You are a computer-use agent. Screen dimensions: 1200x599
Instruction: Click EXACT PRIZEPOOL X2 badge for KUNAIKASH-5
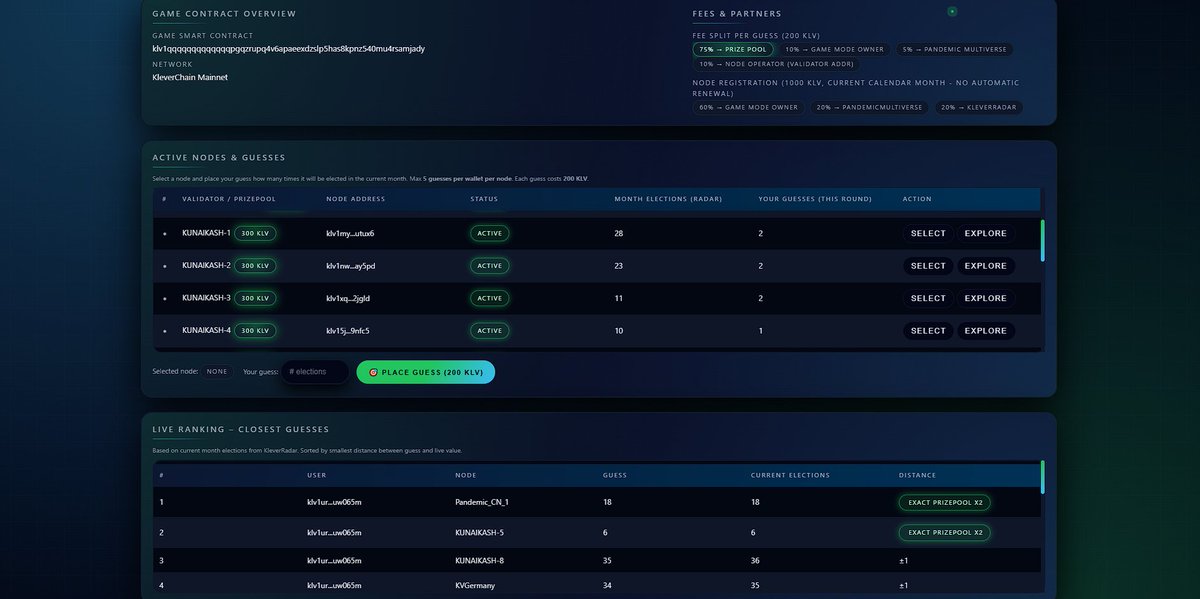coord(944,533)
